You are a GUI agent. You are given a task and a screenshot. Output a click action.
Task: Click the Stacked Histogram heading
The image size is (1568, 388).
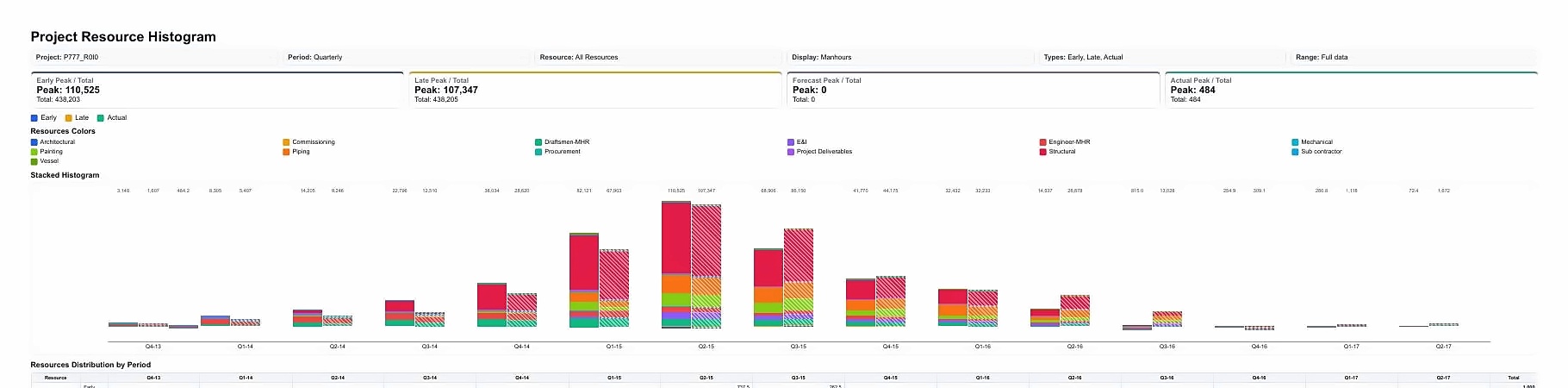[x=65, y=175]
